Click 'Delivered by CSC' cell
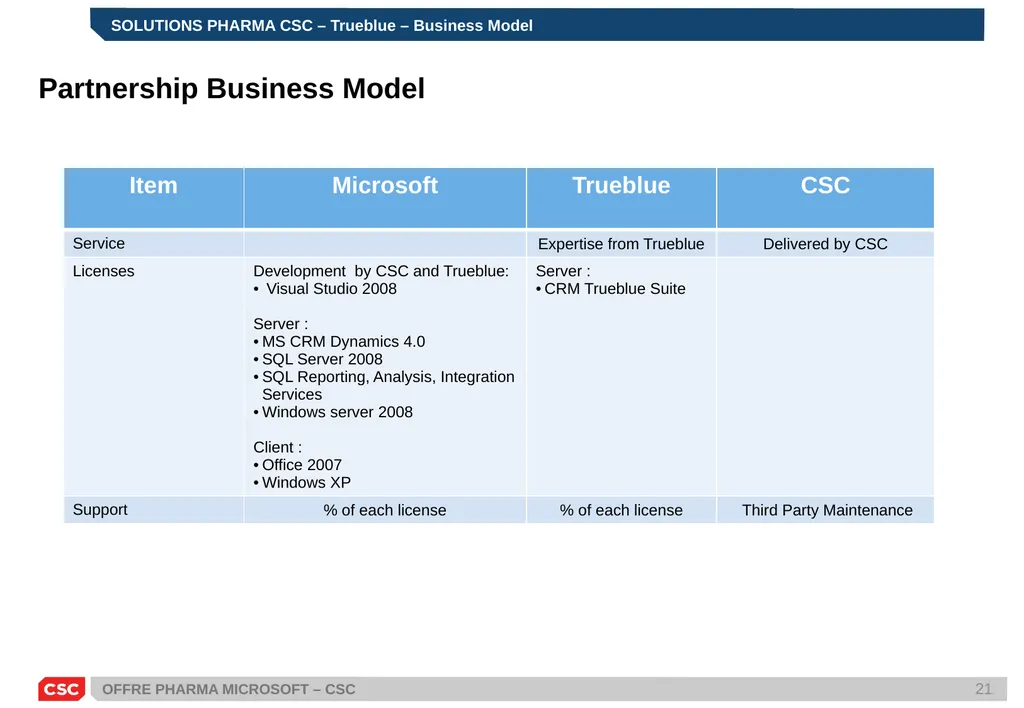Screen dimensions: 1024x708 click(x=825, y=244)
